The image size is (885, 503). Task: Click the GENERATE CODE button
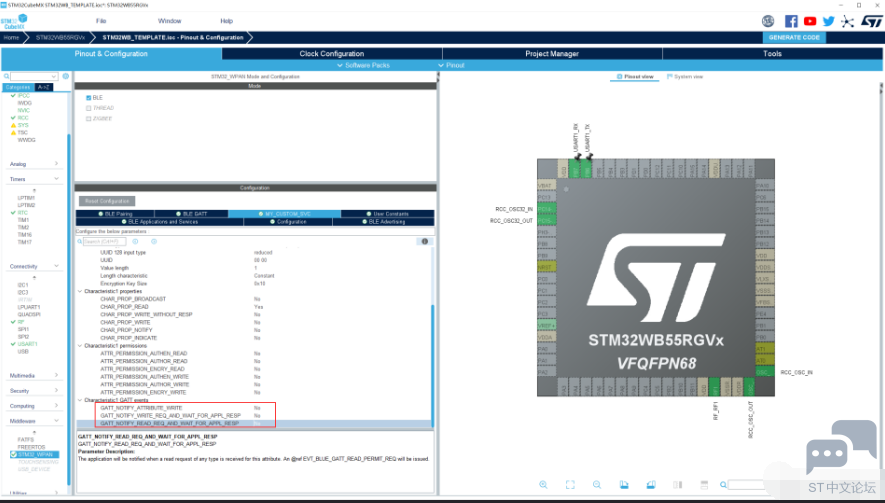794,37
